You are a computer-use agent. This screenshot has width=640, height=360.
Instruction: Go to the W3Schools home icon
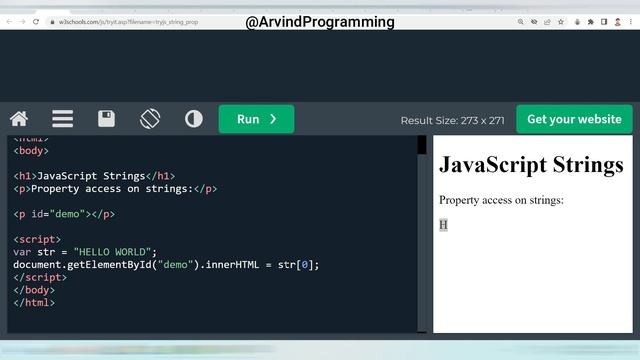(x=19, y=119)
